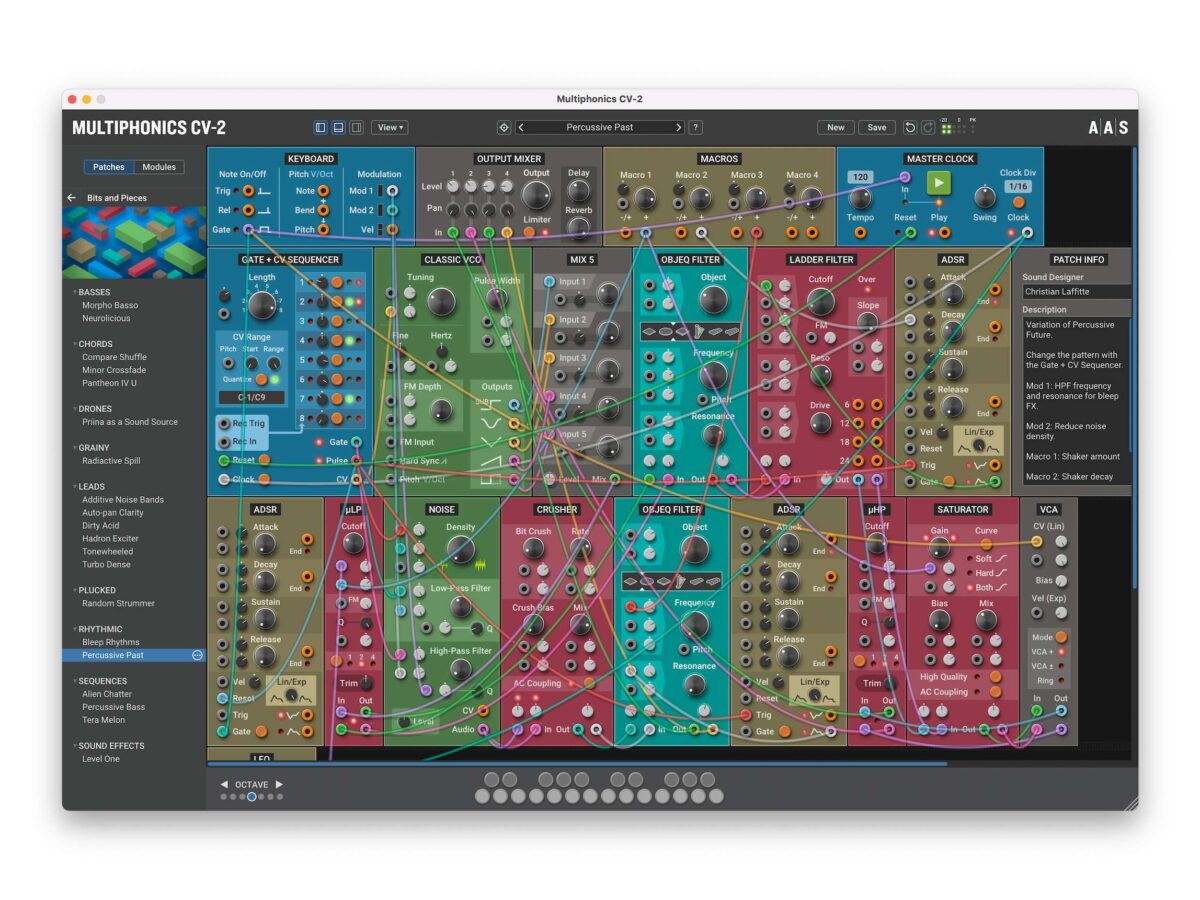The height and width of the screenshot is (900, 1200).
Task: Go to next patch with right chevron
Action: click(678, 127)
